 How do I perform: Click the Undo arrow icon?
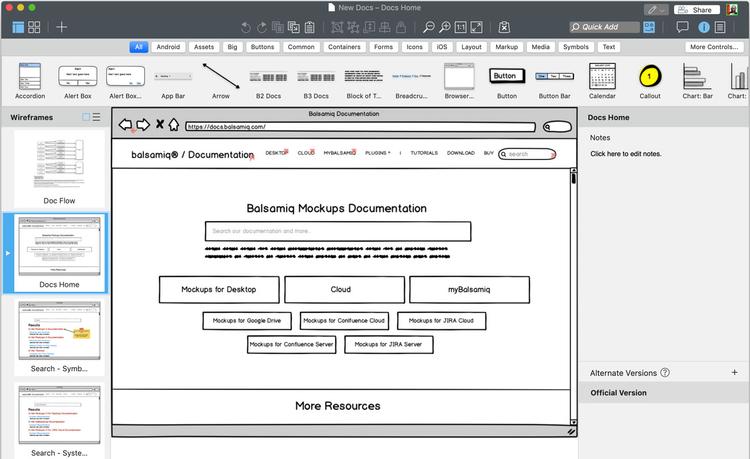245,27
